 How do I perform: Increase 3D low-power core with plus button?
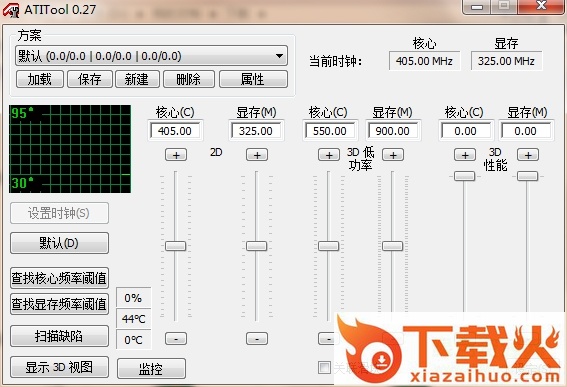click(x=329, y=155)
